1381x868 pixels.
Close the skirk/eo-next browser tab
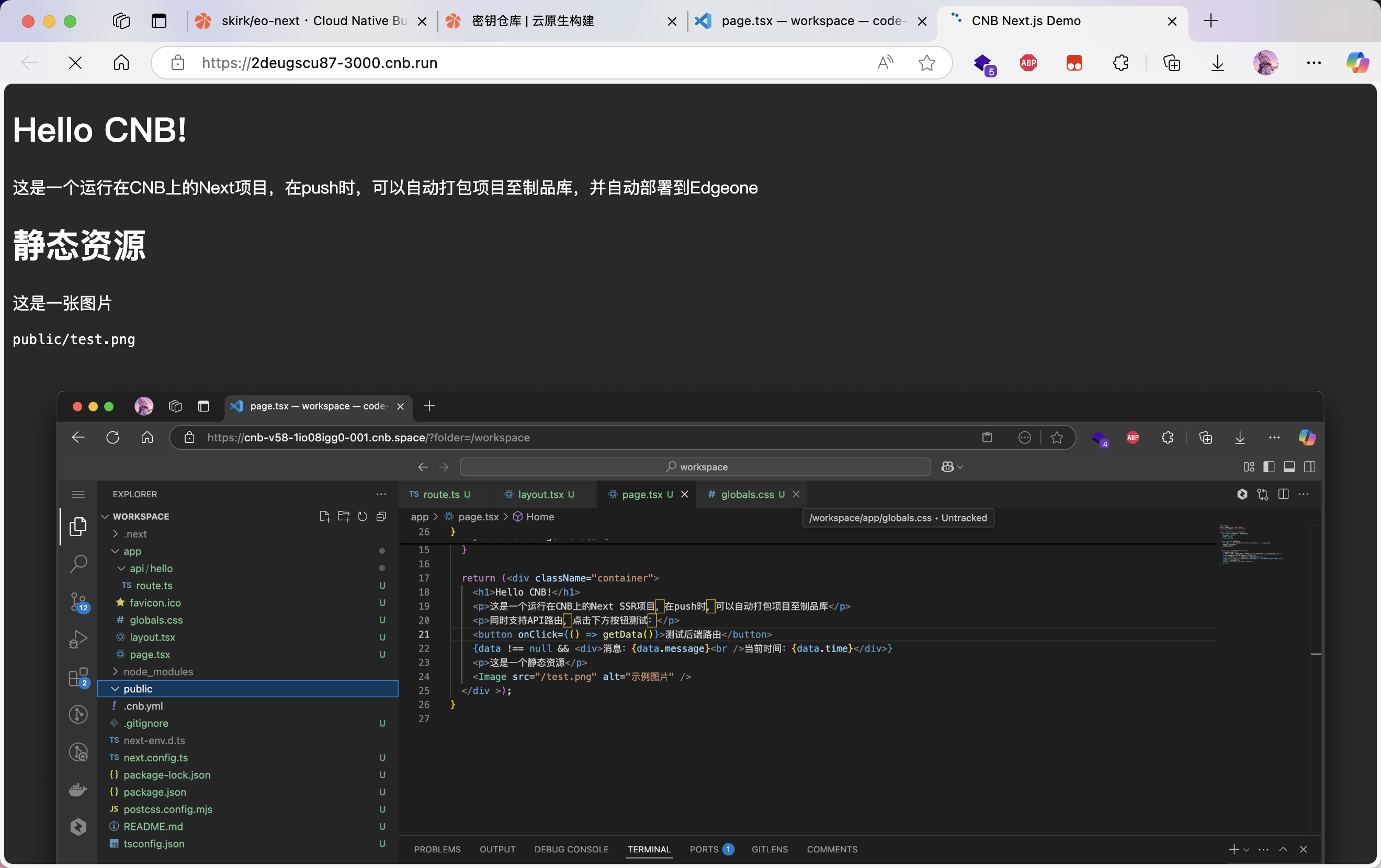(422, 21)
